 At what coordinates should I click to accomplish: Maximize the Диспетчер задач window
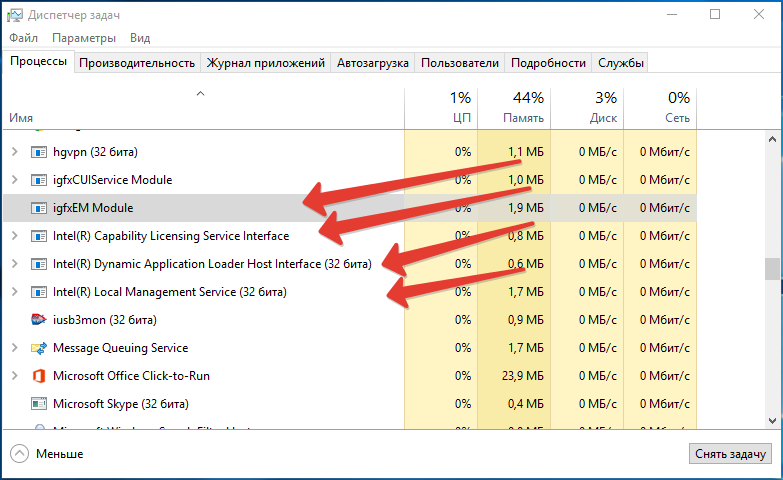pyautogui.click(x=715, y=14)
